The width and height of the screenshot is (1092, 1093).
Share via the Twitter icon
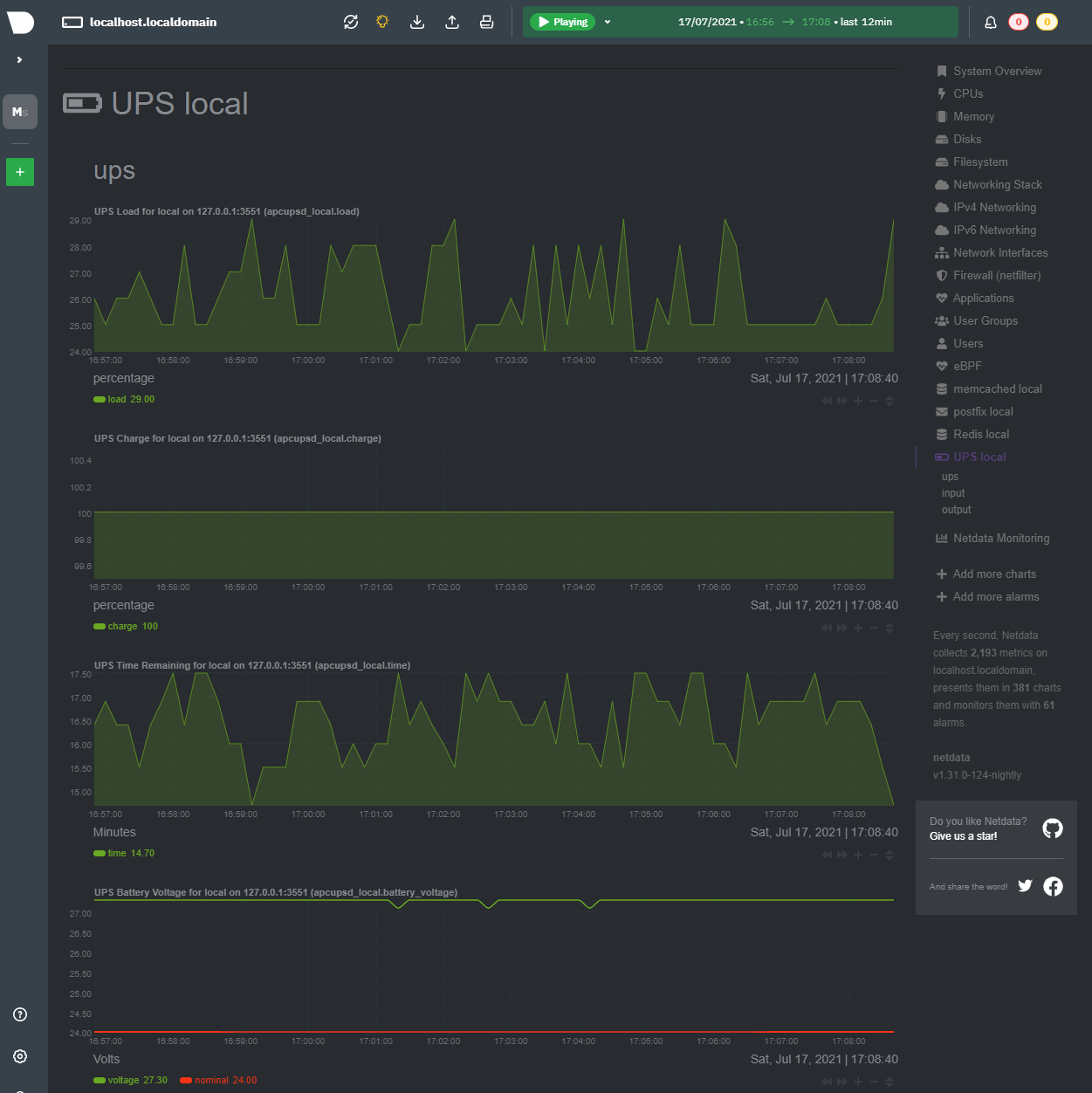coord(1025,886)
